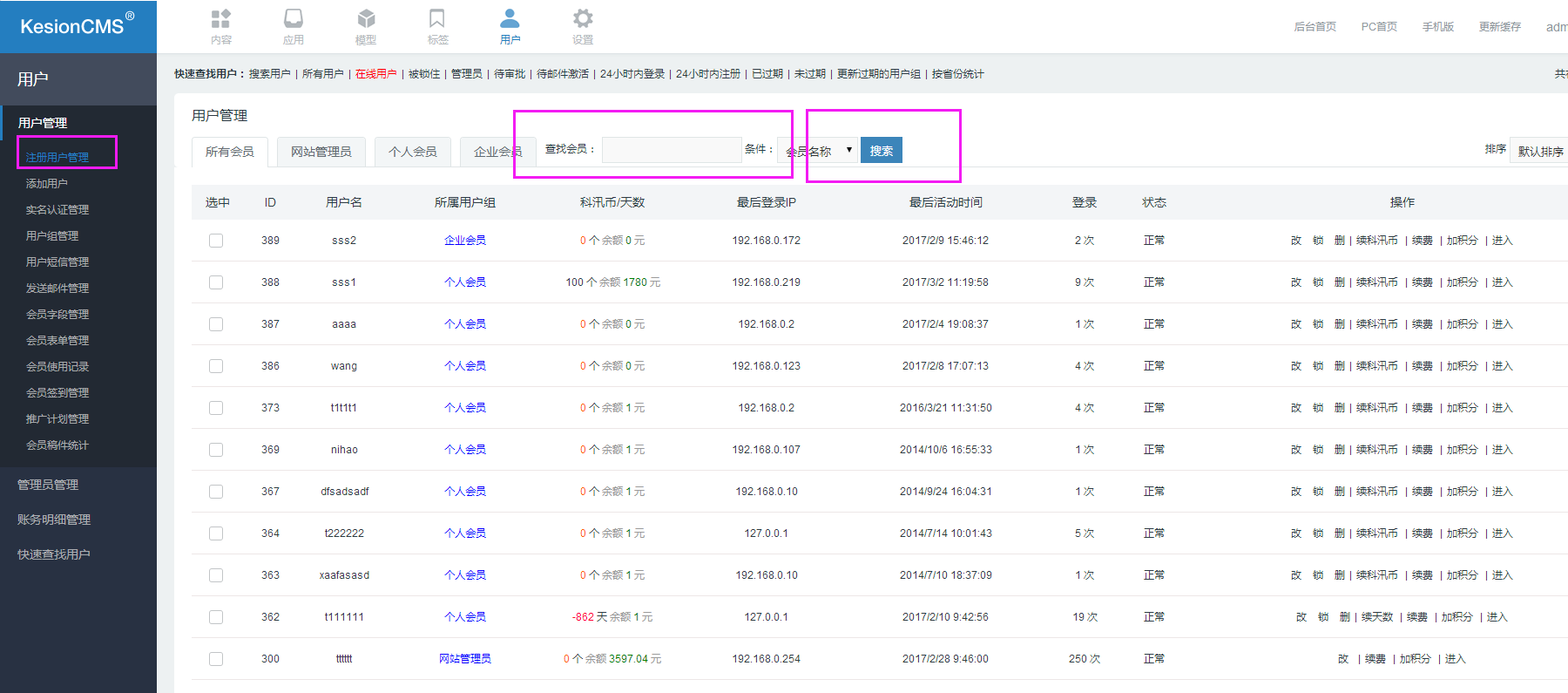
Task: Open 会员使用记录 in the sidebar
Action: 57,367
